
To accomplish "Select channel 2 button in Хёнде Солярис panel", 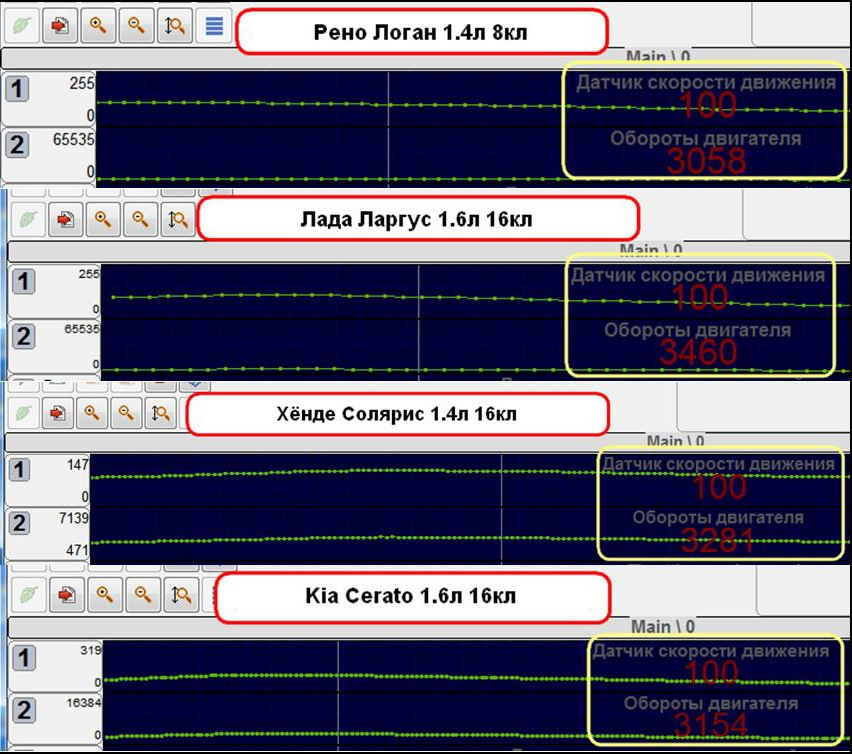I will coord(19,523).
